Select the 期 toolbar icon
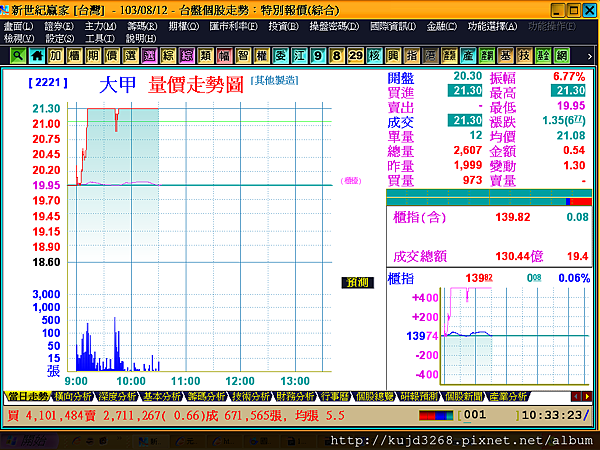The image size is (600, 450). click(93, 56)
